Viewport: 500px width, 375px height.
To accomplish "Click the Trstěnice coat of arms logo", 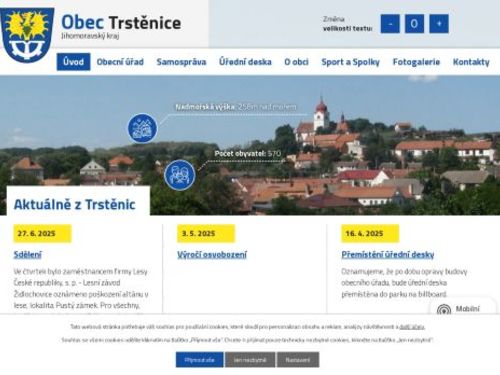I will 27,35.
